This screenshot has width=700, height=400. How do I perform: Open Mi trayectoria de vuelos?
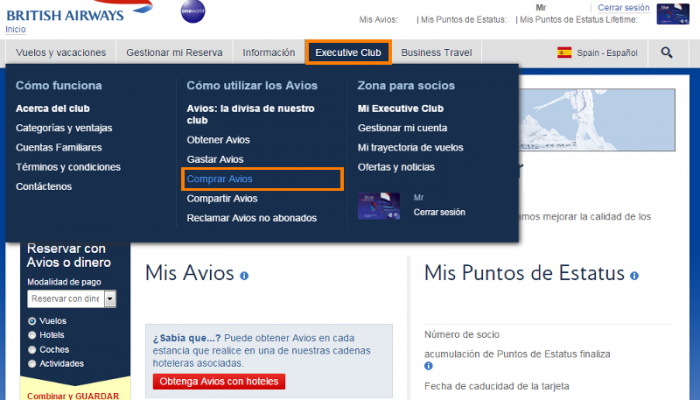click(410, 148)
